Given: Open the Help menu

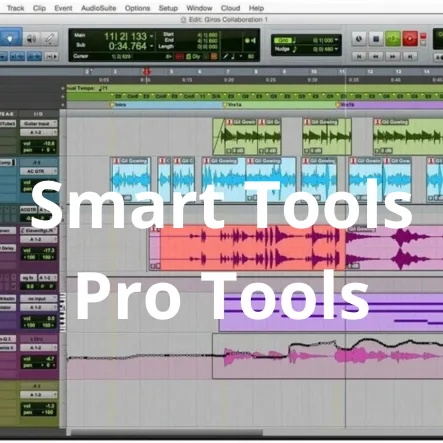Looking at the screenshot, I should coord(256,8).
